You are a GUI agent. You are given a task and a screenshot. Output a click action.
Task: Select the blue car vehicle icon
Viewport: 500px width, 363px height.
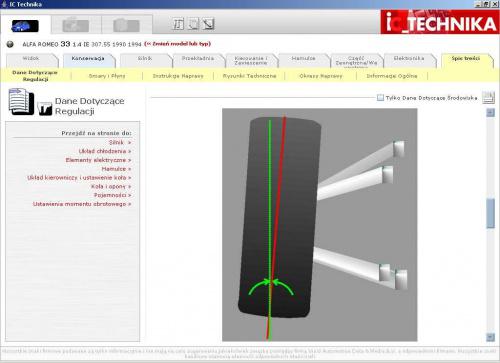(x=25, y=26)
